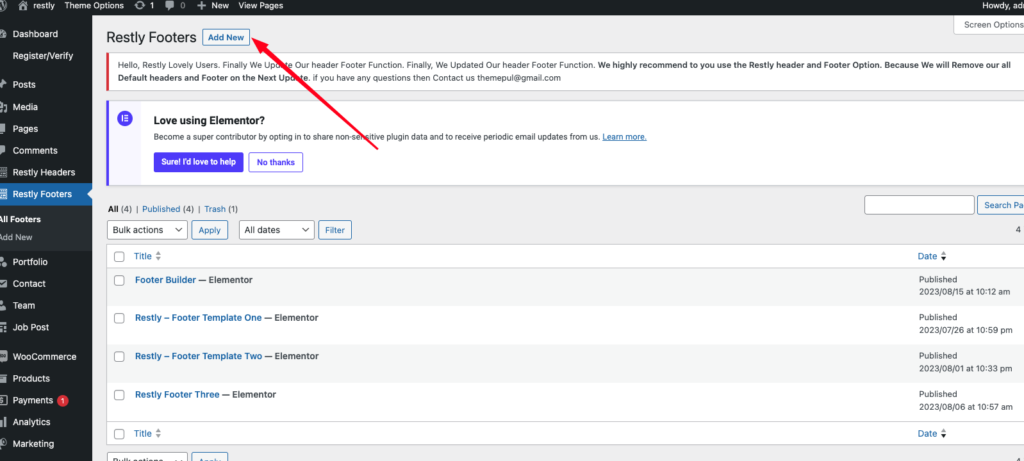Open Restly Headers menu item
Viewport: 1024px width, 461px height.
tap(43, 172)
